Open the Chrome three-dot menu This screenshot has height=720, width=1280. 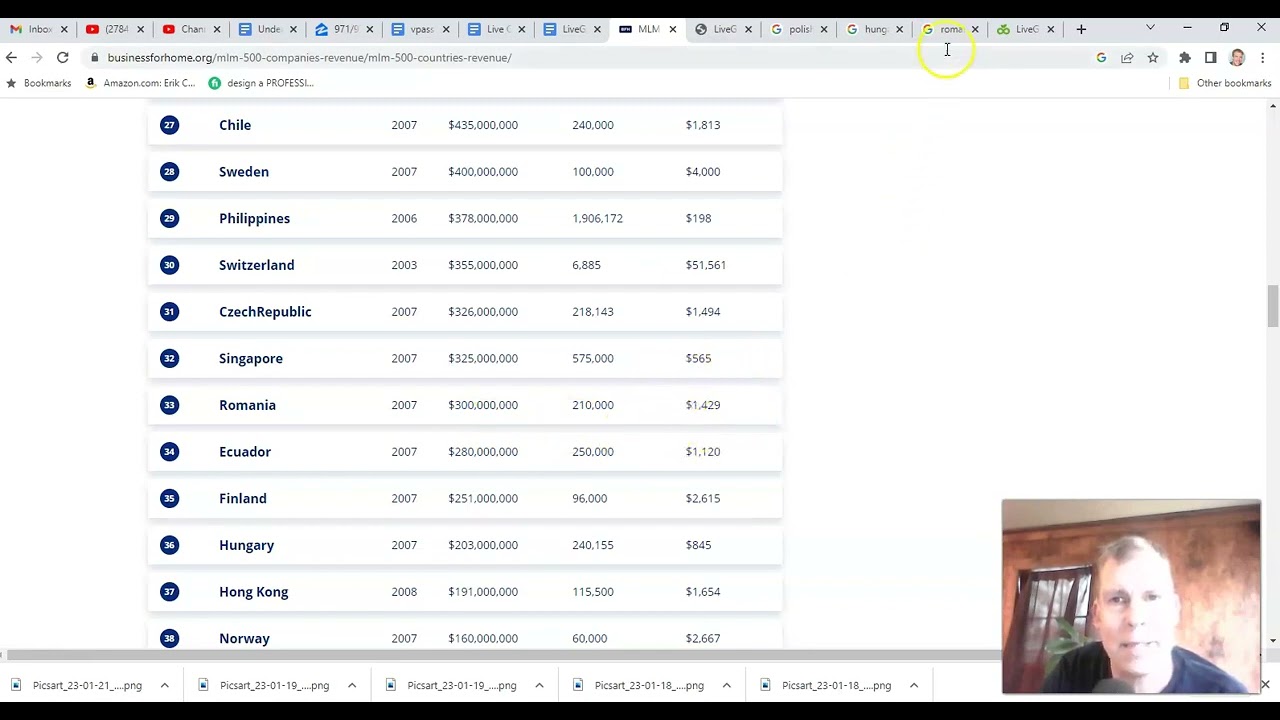coord(1263,58)
